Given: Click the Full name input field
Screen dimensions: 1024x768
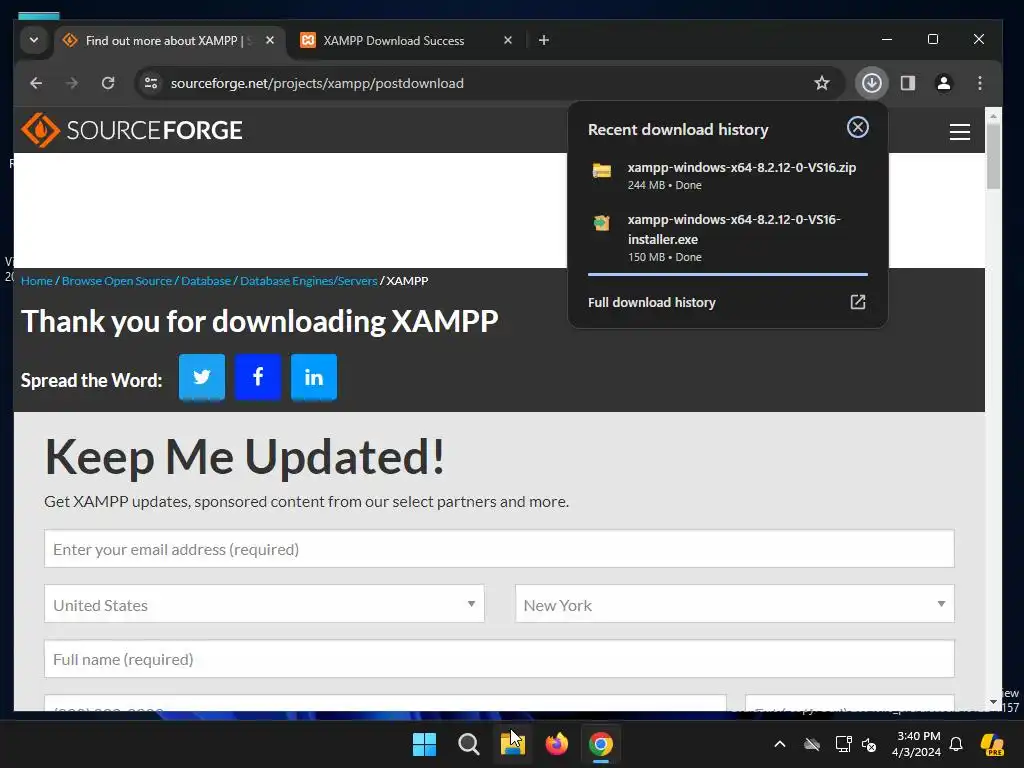Looking at the screenshot, I should click(x=499, y=659).
